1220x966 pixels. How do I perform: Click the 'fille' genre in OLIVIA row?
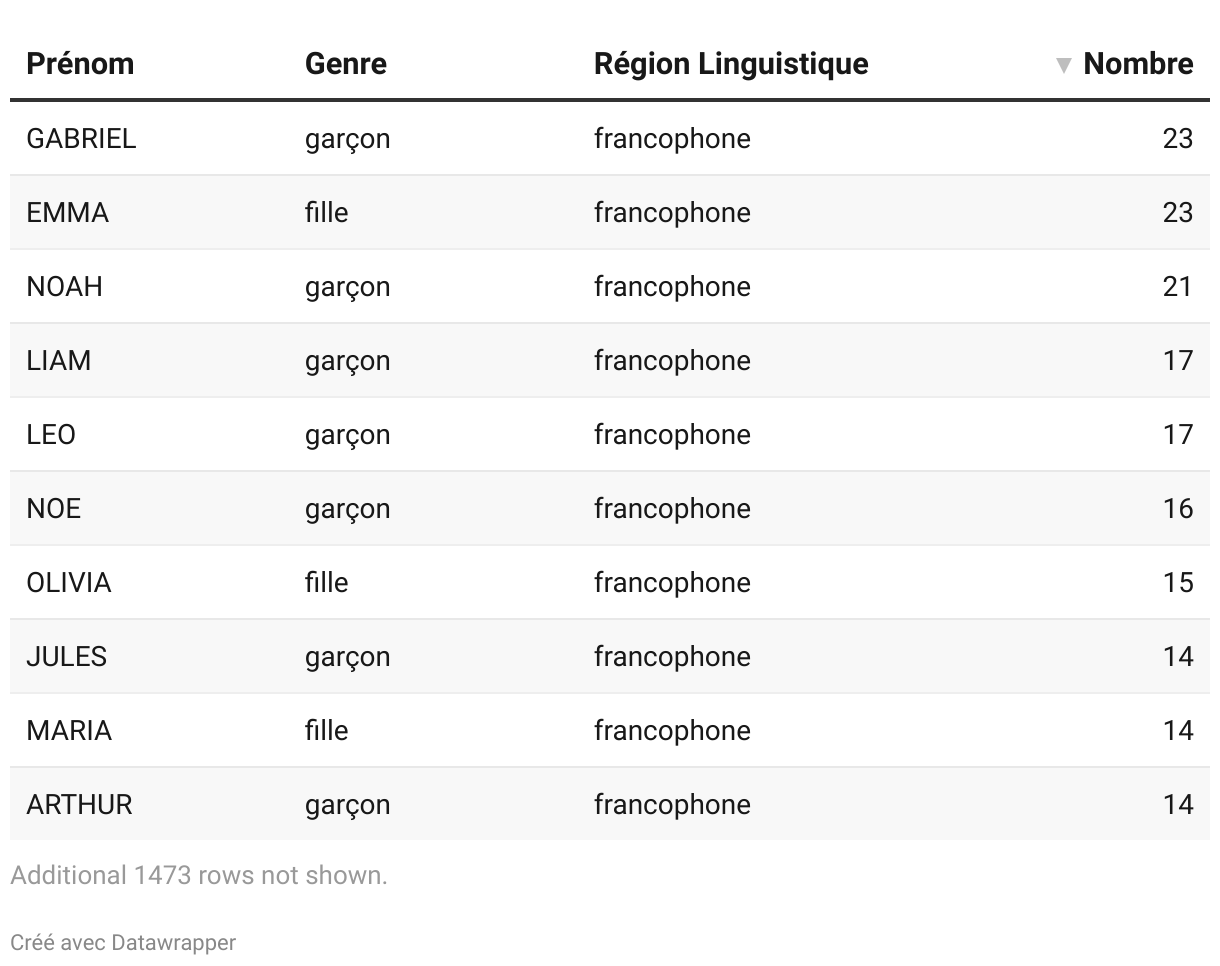[x=327, y=582]
